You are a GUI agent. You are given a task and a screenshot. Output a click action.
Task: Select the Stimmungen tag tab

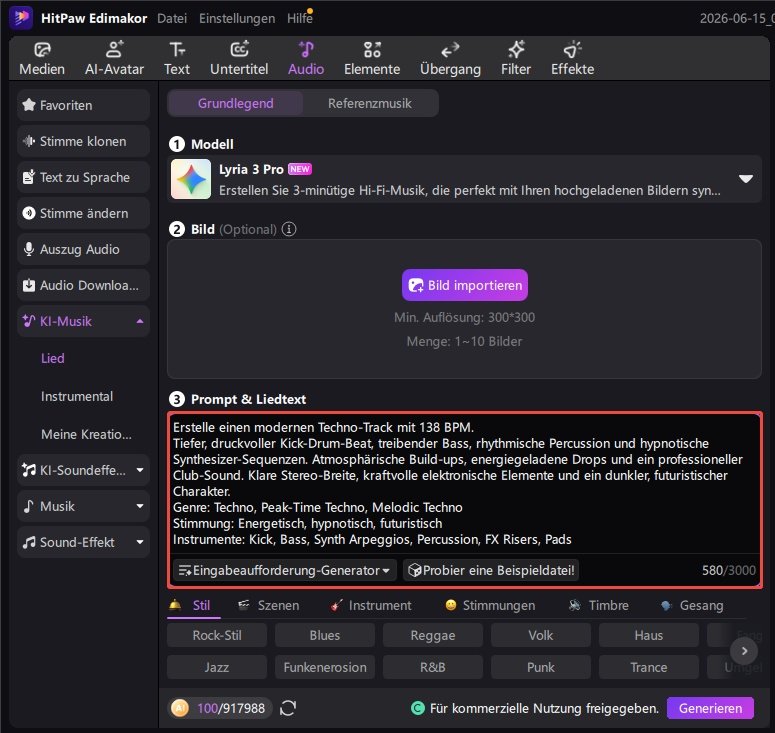pyautogui.click(x=490, y=605)
